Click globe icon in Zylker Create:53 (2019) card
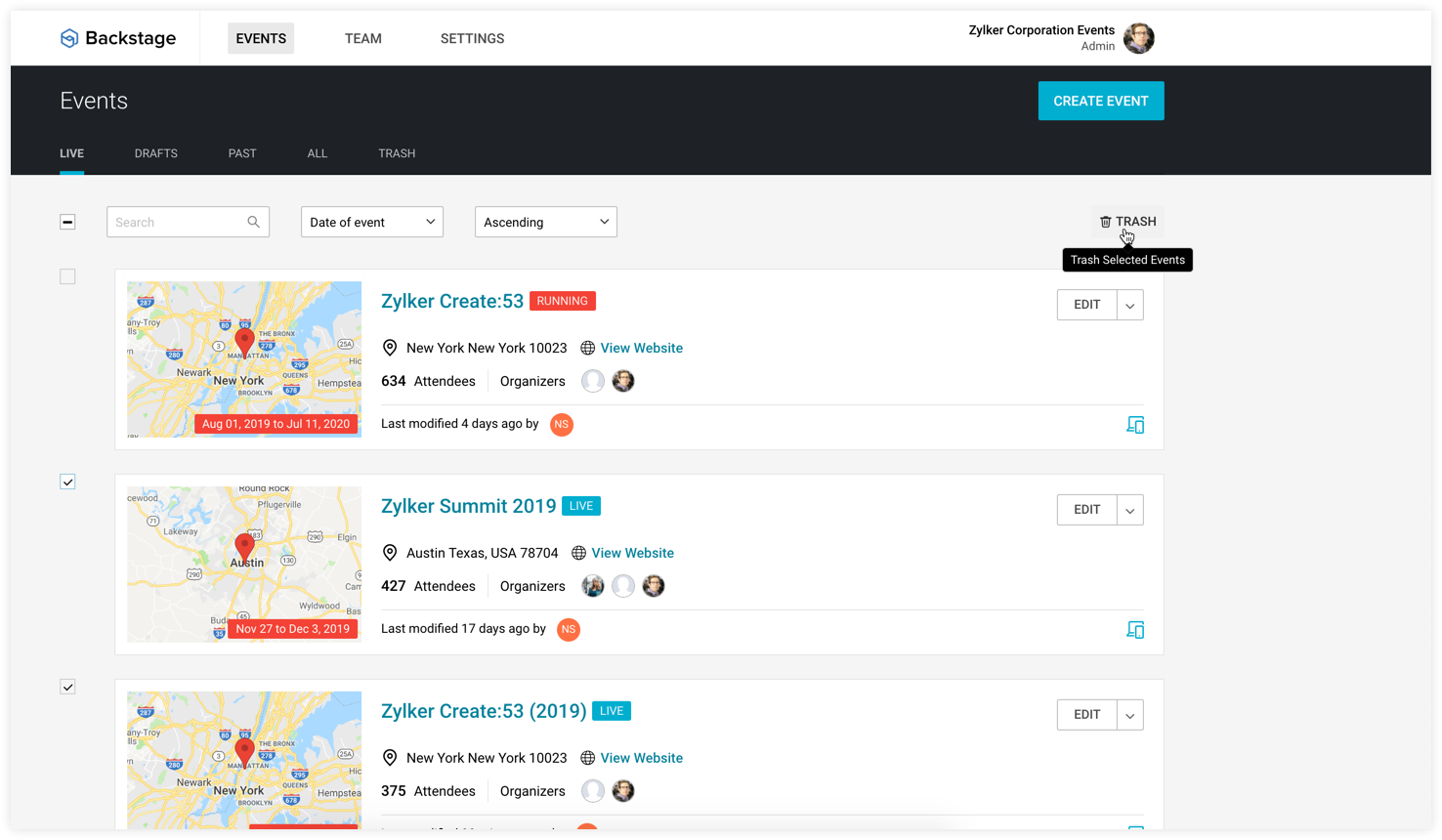The width and height of the screenshot is (1442, 840). [587, 758]
